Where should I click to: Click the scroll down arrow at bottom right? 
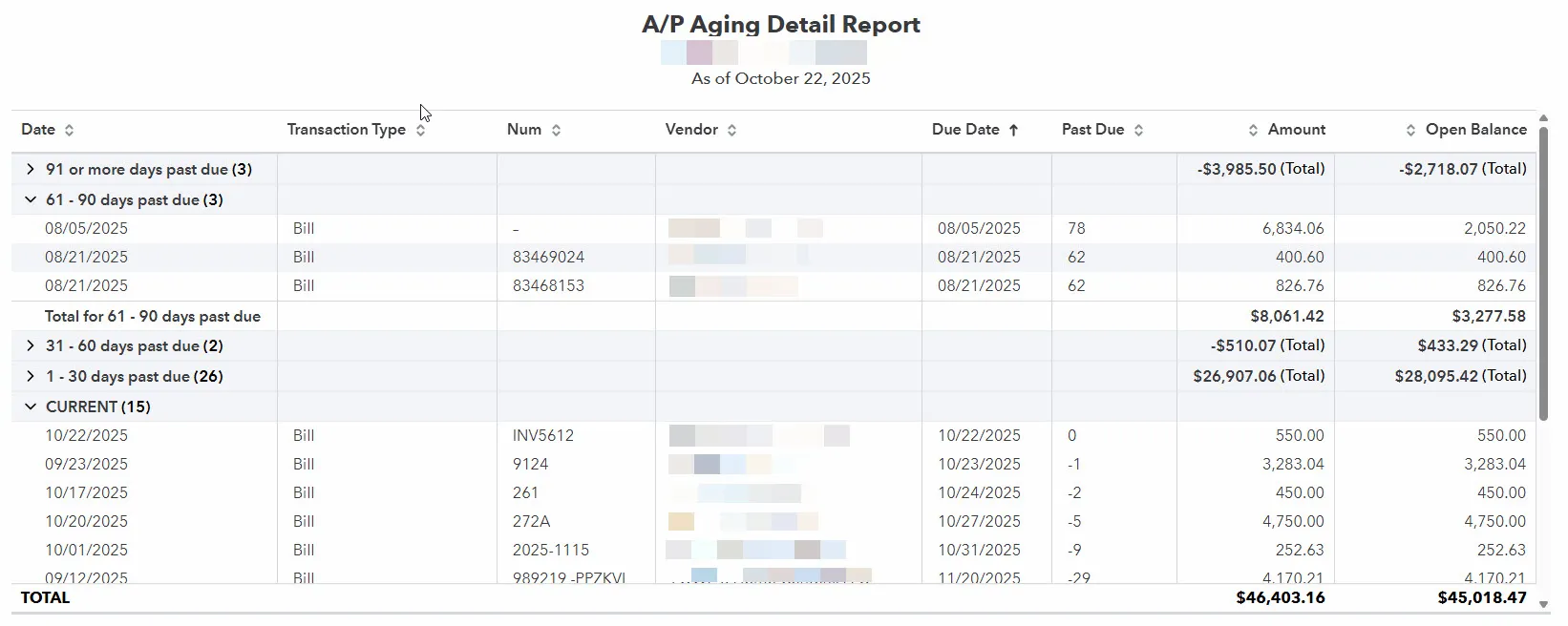tap(1543, 604)
